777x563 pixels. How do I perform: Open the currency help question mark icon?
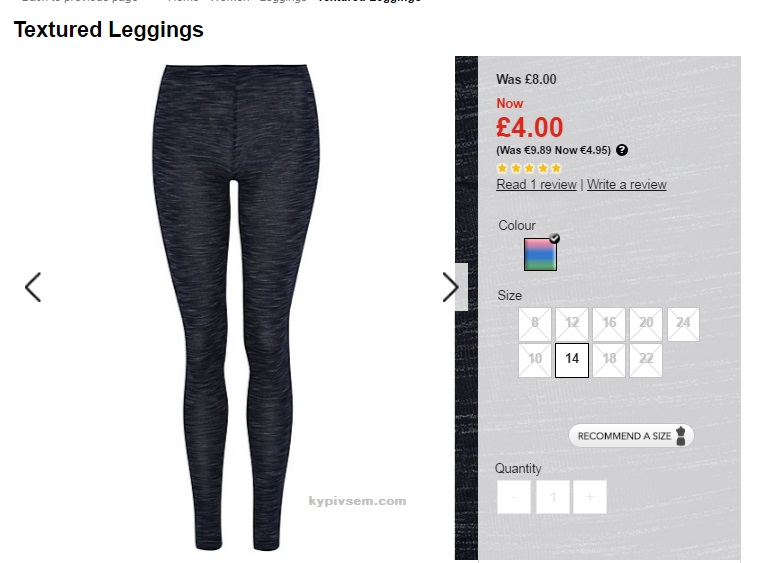622,150
